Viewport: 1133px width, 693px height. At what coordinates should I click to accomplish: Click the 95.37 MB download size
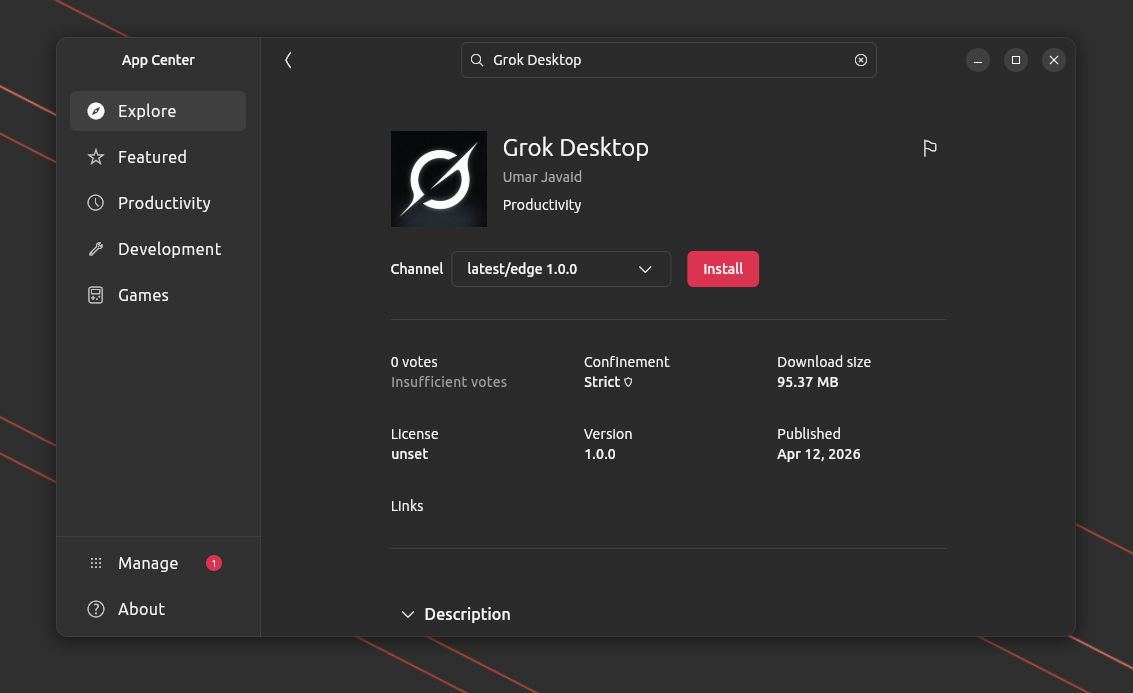808,382
